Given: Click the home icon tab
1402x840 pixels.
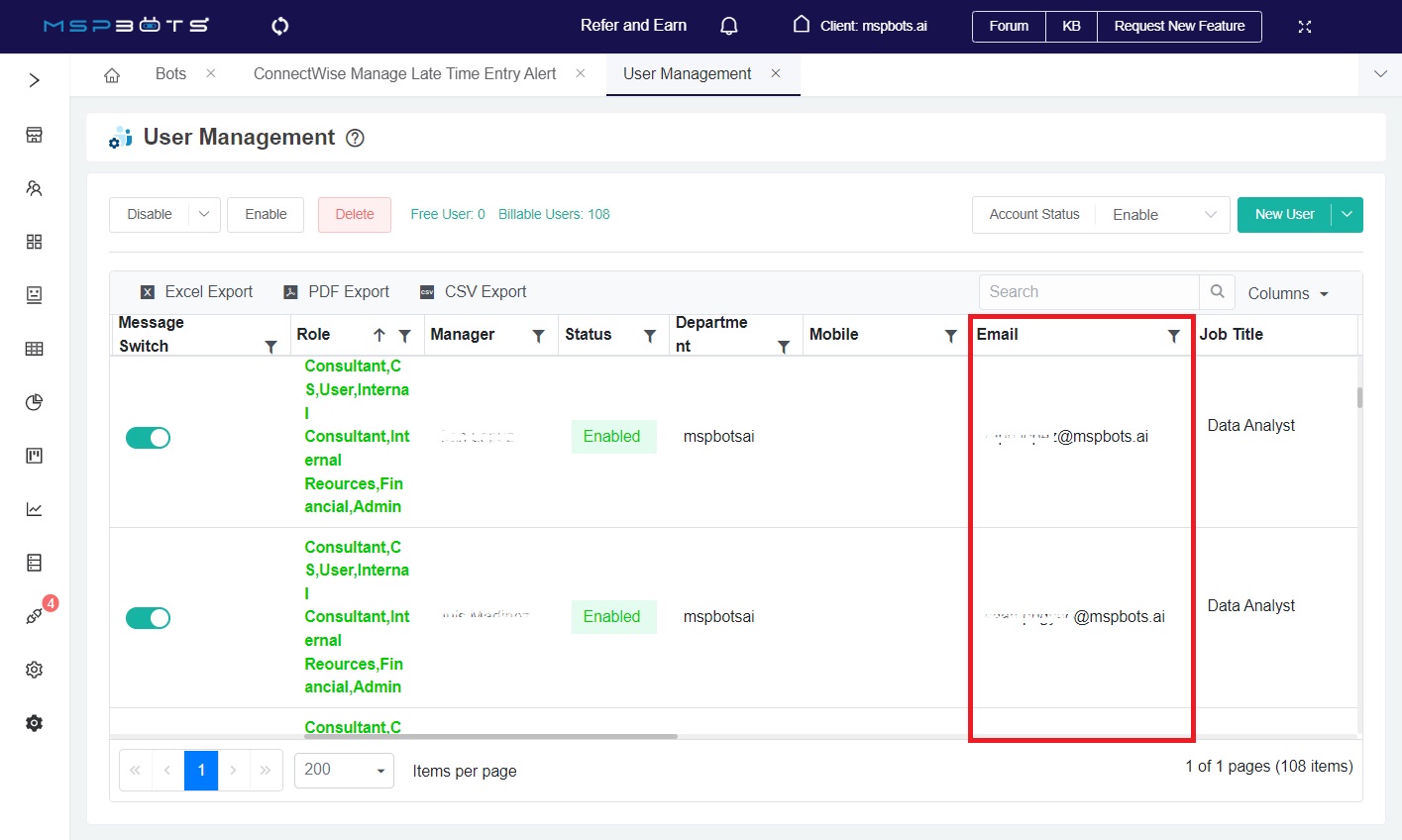Looking at the screenshot, I should [x=112, y=75].
